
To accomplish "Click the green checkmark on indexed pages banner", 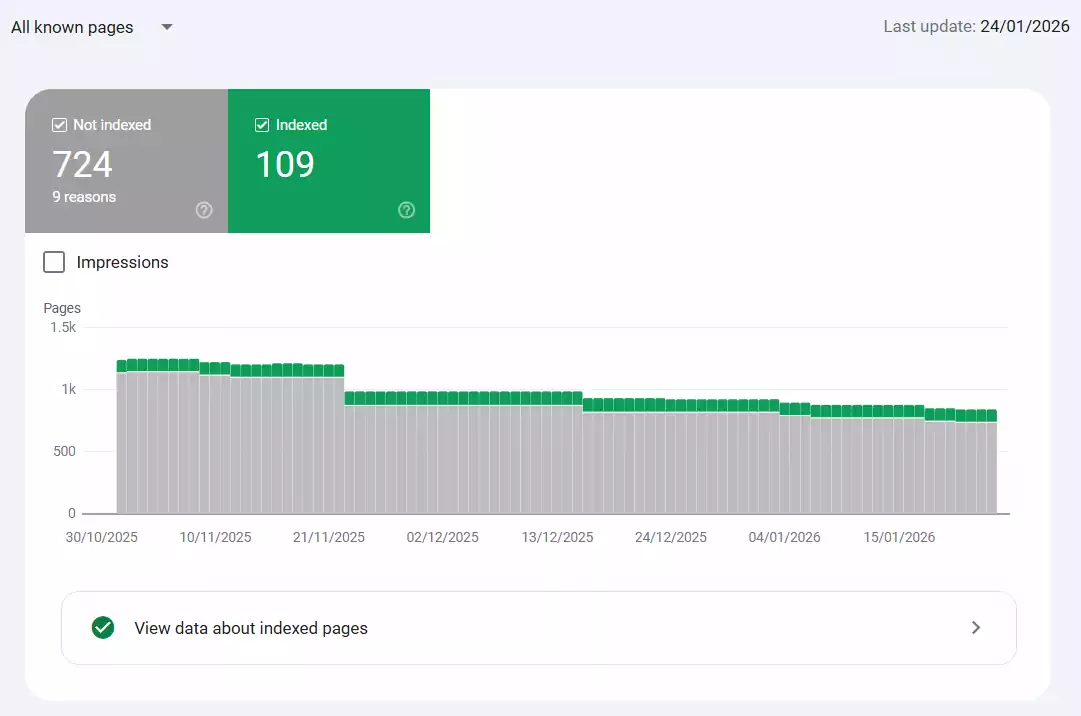I will [102, 627].
